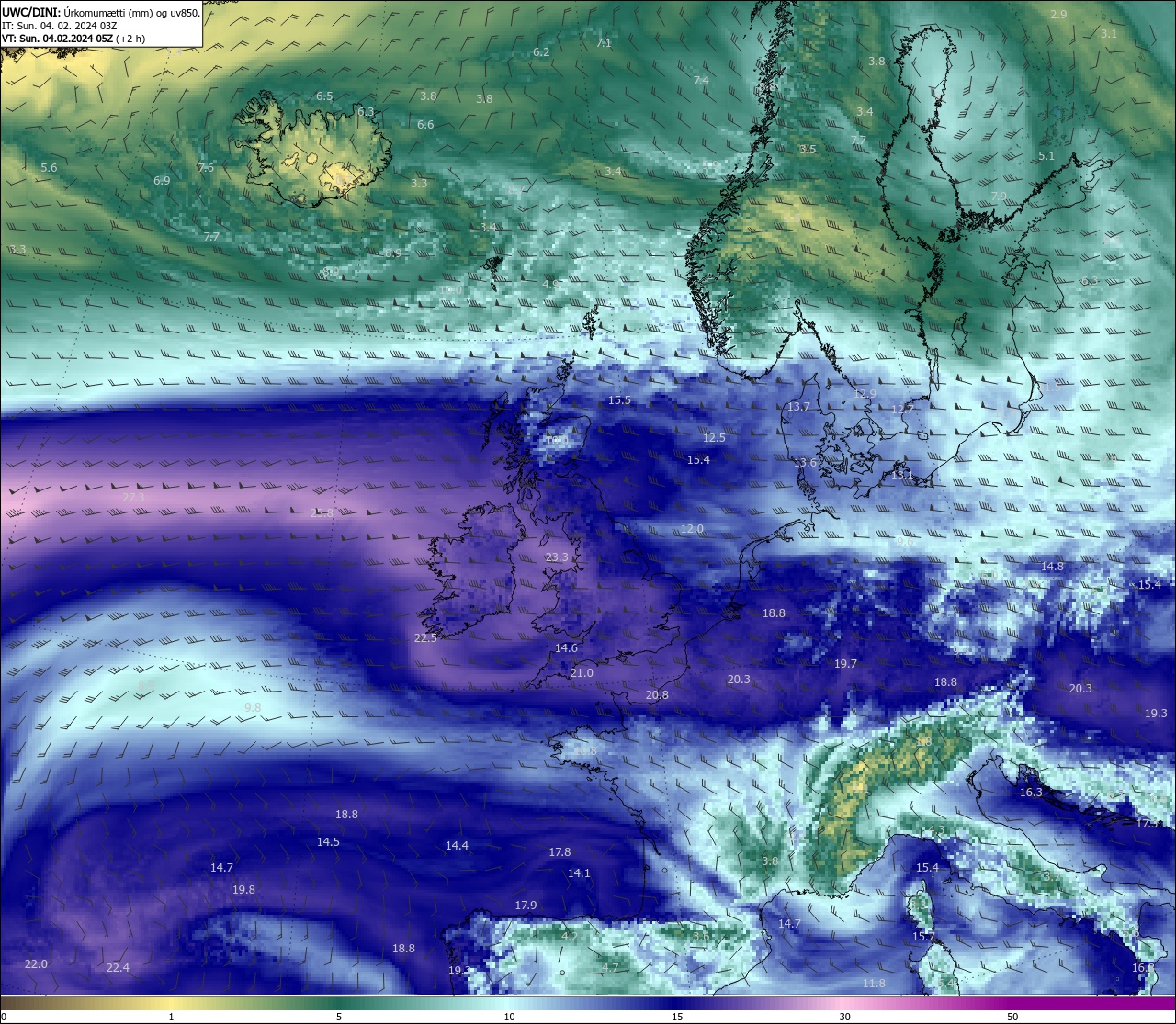The height and width of the screenshot is (1024, 1176).
Task: Click the 21.0 value on the map
Action: click(x=582, y=672)
